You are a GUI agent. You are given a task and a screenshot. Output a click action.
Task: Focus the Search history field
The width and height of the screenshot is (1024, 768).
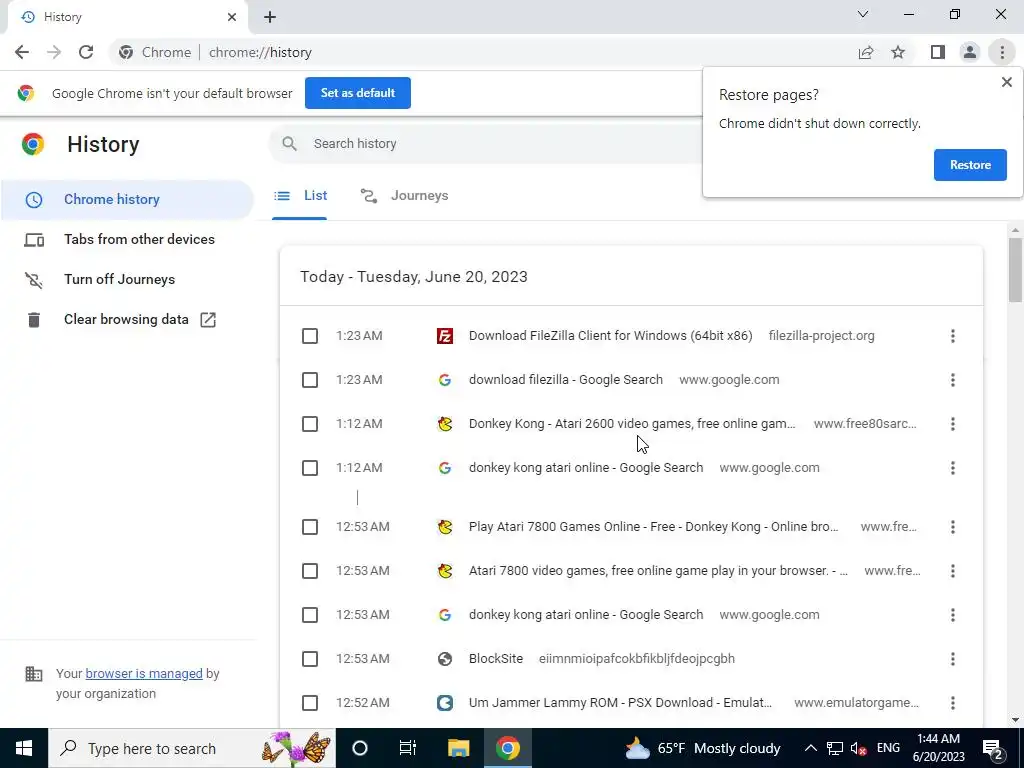click(x=487, y=144)
